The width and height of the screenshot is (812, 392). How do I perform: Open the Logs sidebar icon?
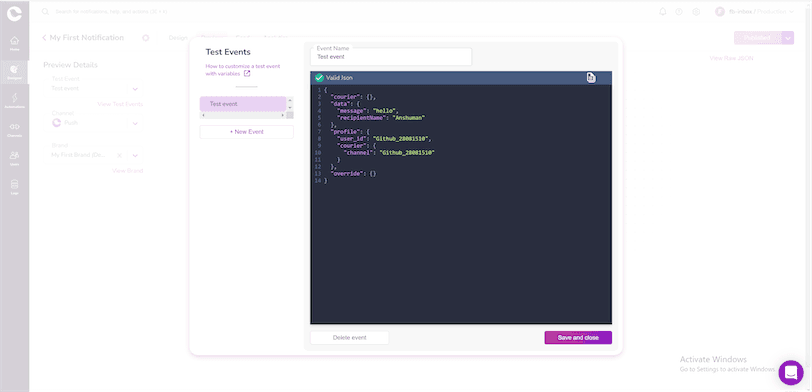coord(14,187)
